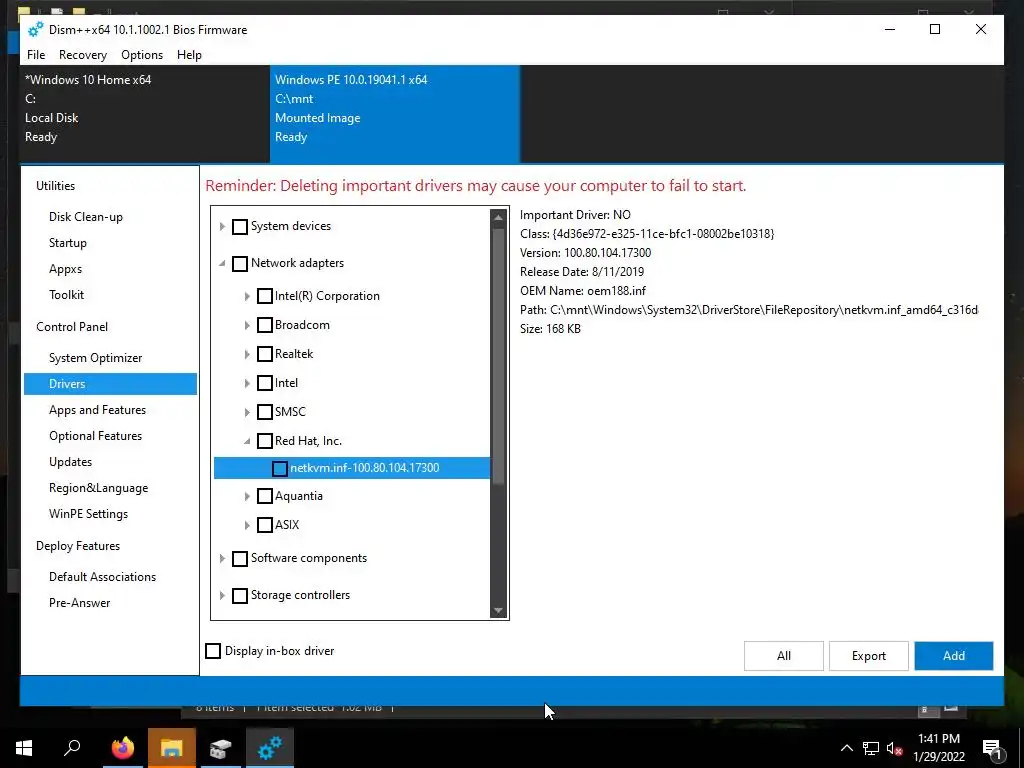Open the Options menu

142,55
